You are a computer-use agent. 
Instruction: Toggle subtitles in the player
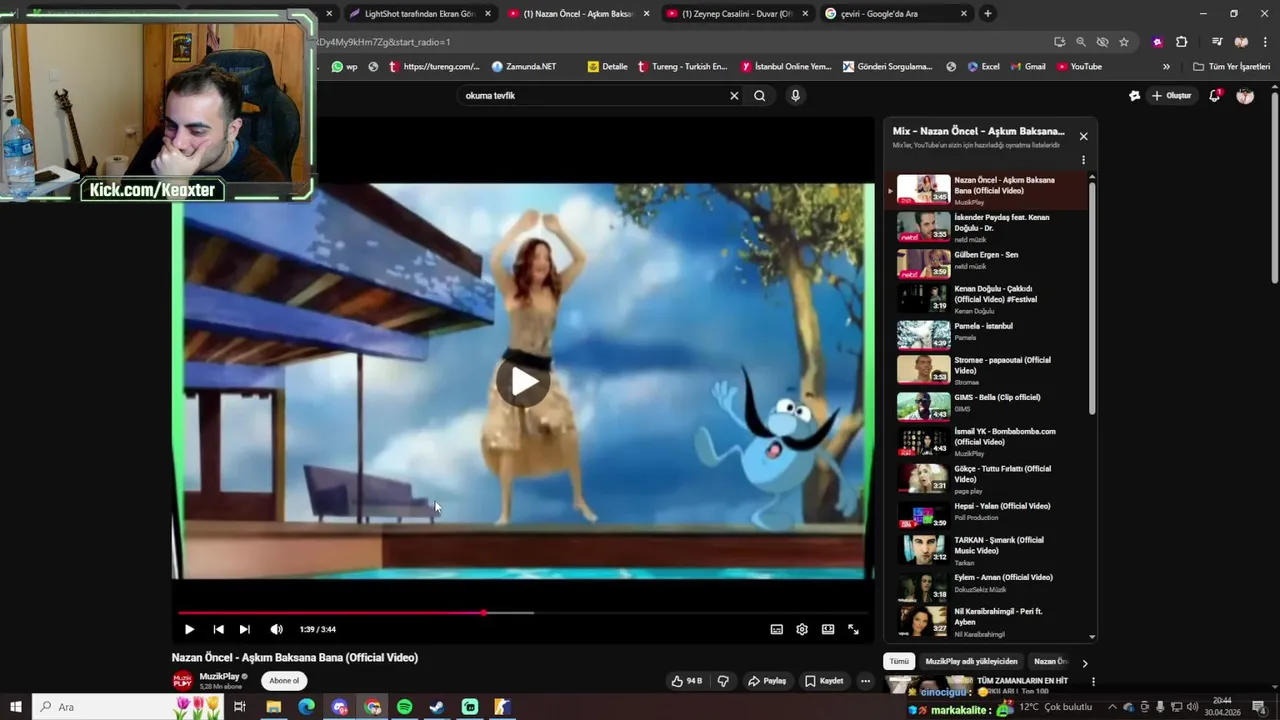(x=776, y=629)
